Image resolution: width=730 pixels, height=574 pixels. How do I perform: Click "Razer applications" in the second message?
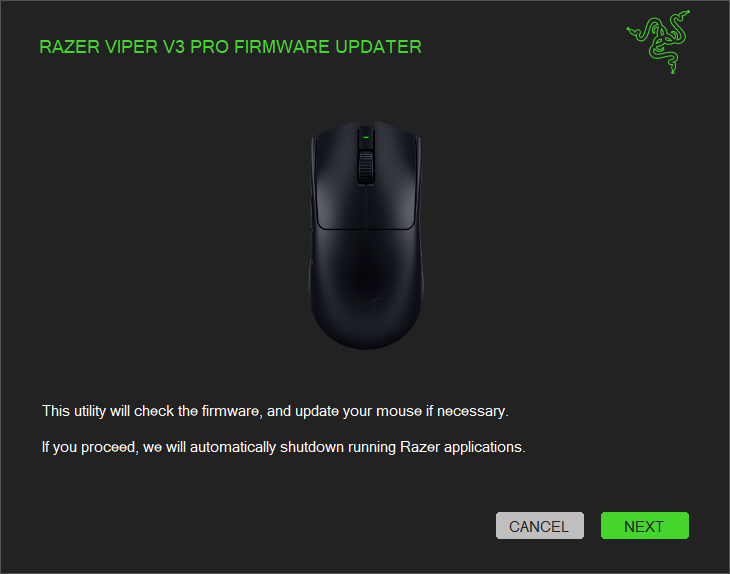[461, 447]
